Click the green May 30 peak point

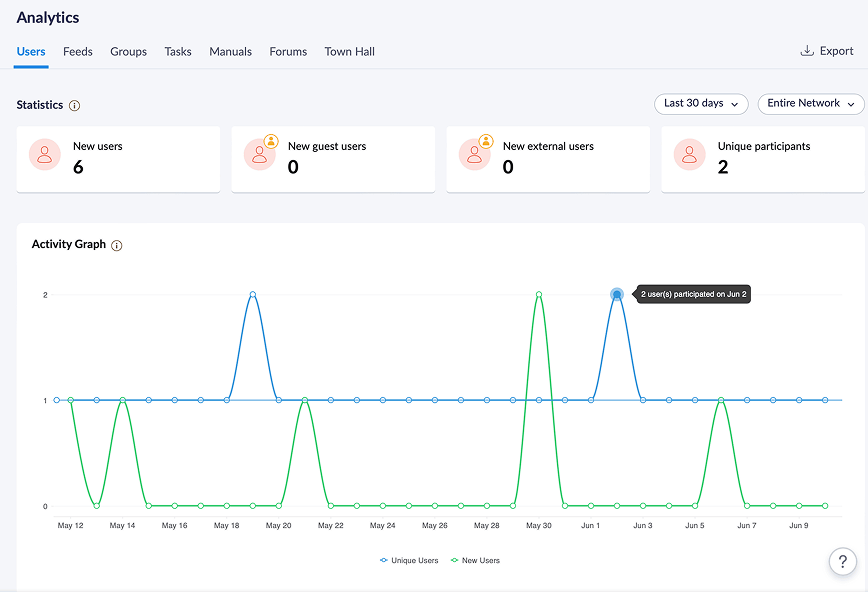[539, 295]
